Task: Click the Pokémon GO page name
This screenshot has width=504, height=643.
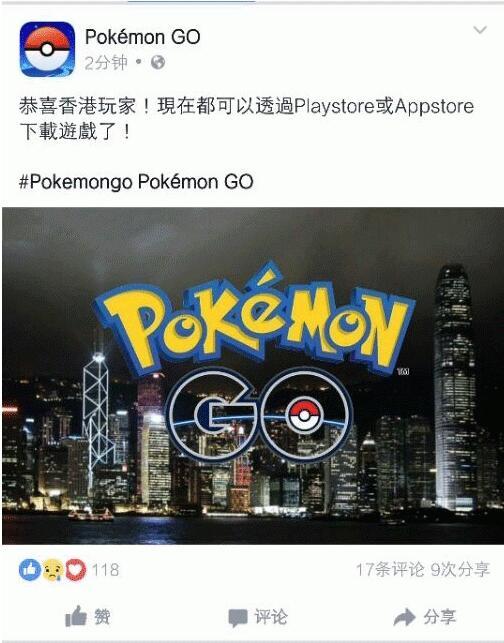Action: click(x=142, y=37)
